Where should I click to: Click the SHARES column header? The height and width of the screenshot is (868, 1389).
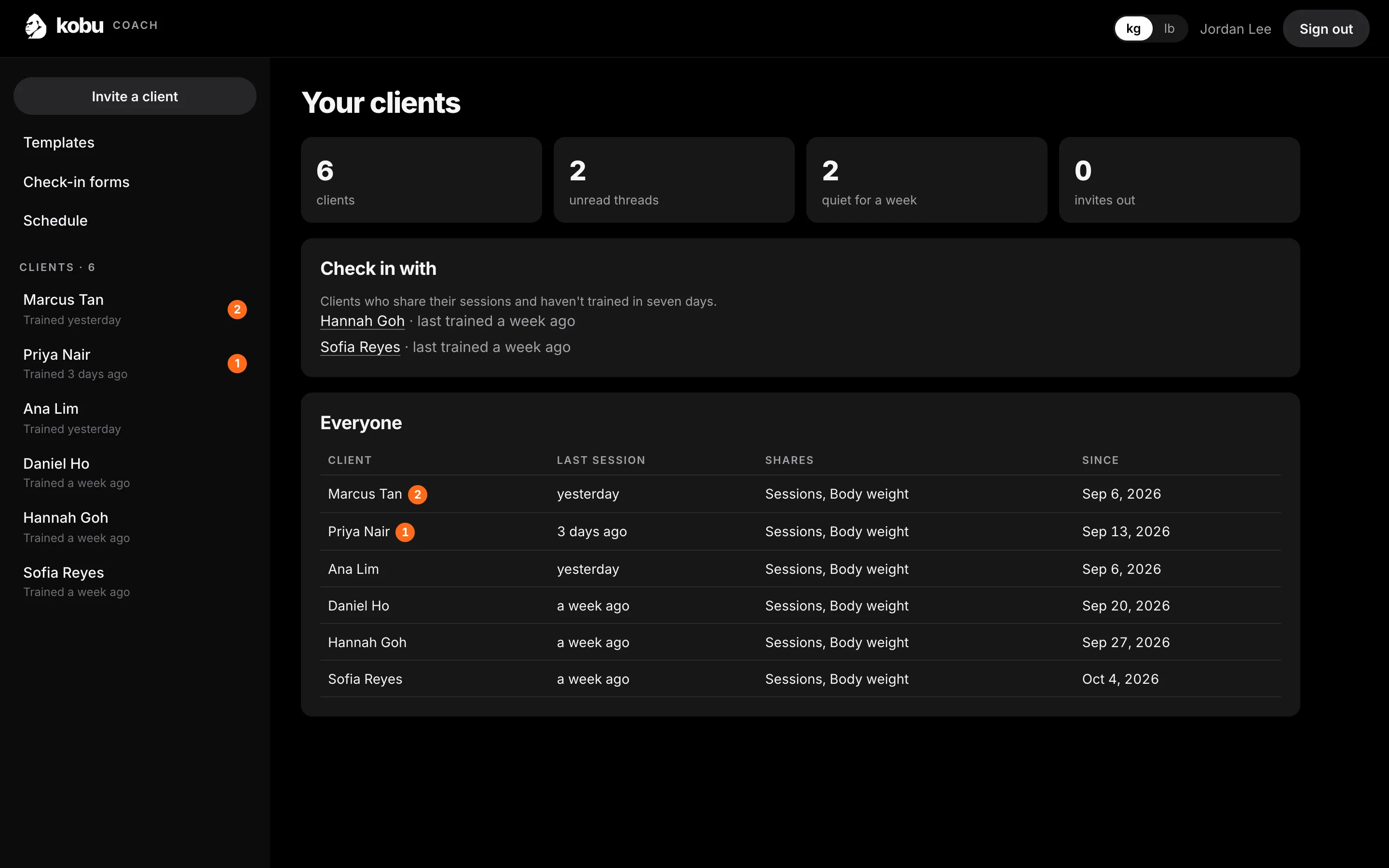[789, 461]
